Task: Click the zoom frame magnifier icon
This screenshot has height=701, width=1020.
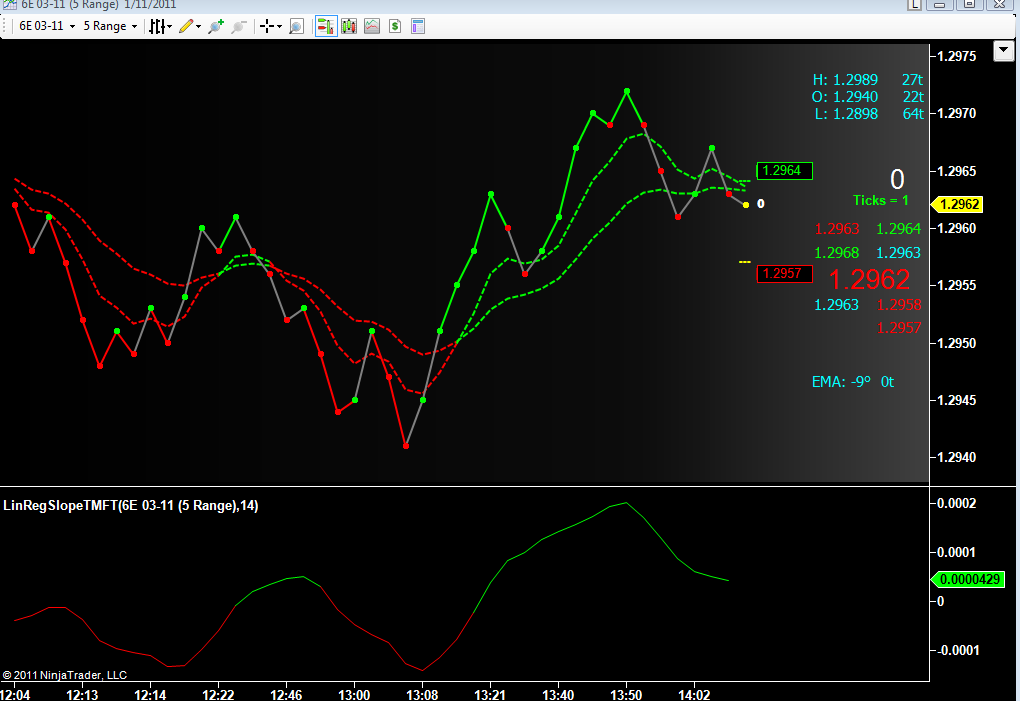Action: tap(296, 26)
